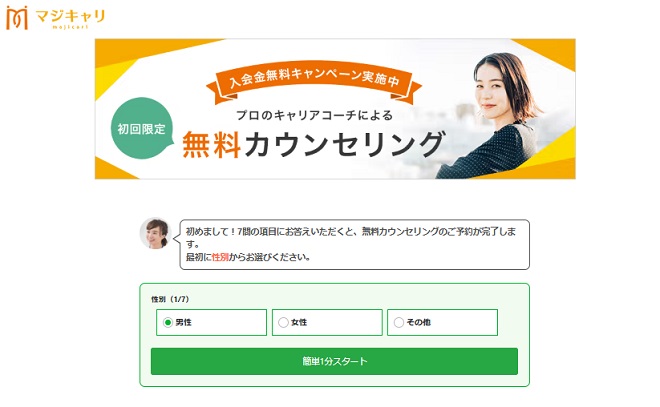Click the green 初回限定 bubble badge
660x407 pixels.
tap(141, 128)
